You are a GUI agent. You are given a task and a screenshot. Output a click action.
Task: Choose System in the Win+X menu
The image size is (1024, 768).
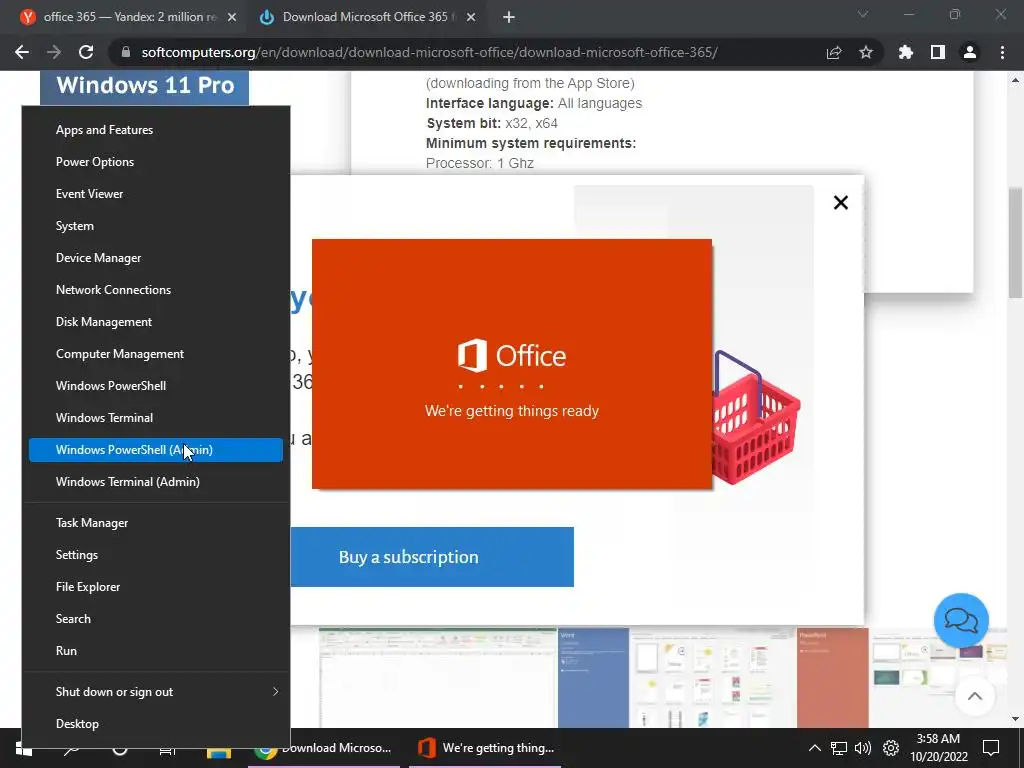click(x=155, y=226)
